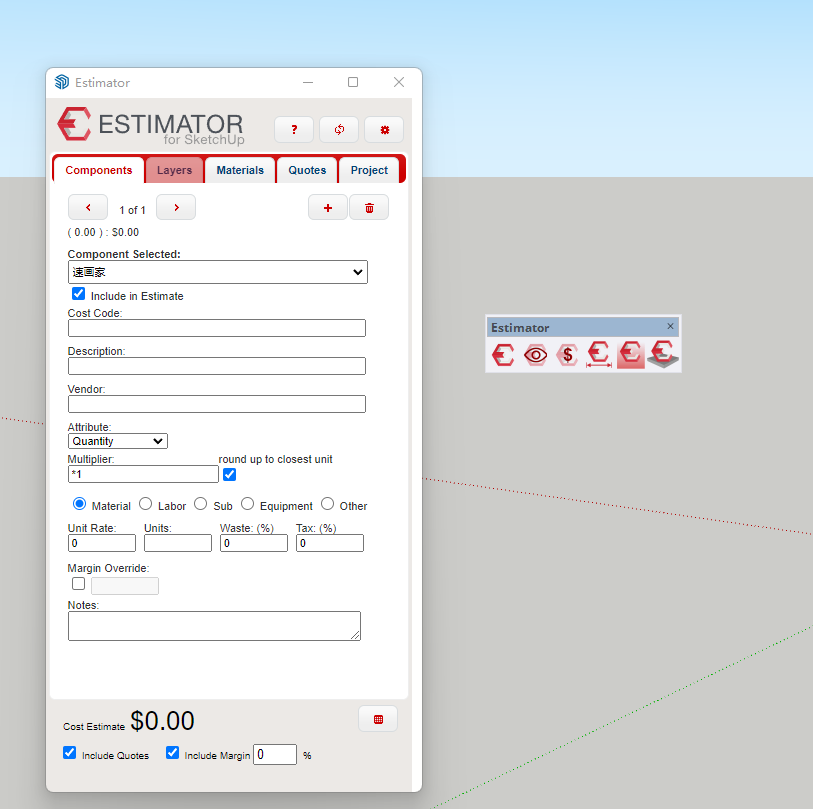Open the Quotes tab

click(307, 170)
